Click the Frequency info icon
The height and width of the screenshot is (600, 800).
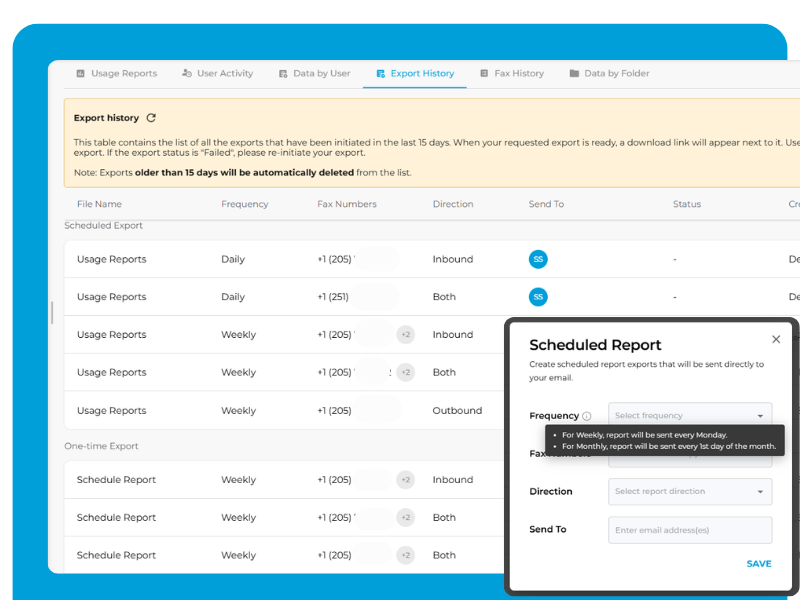587,416
